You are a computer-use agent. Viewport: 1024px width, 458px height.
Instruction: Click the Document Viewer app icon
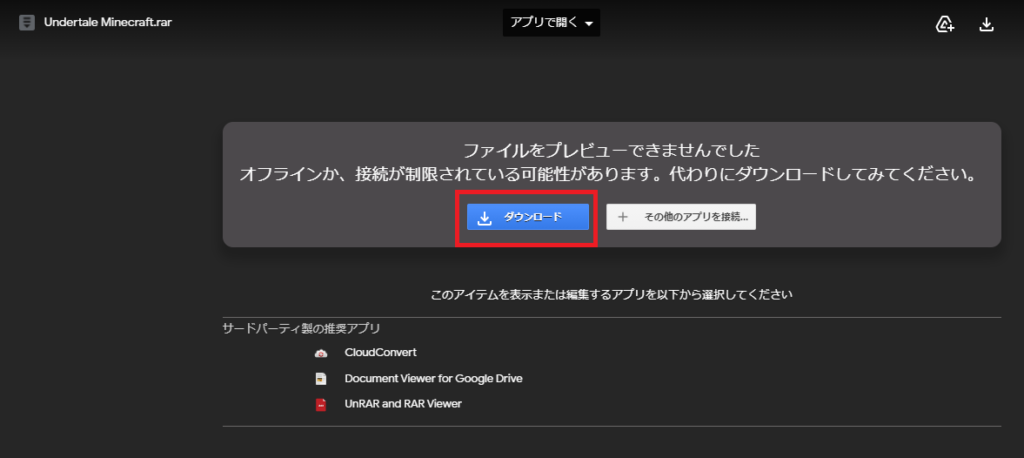pyautogui.click(x=321, y=379)
